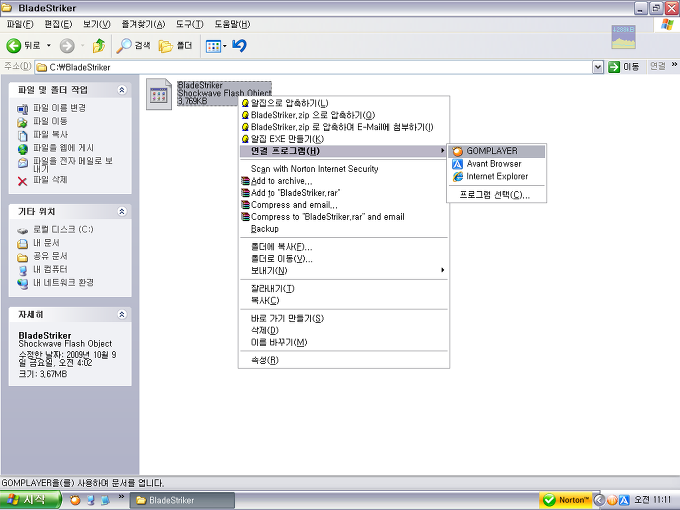680x510 pixels.
Task: Click the Go (이동) button
Action: pos(624,67)
